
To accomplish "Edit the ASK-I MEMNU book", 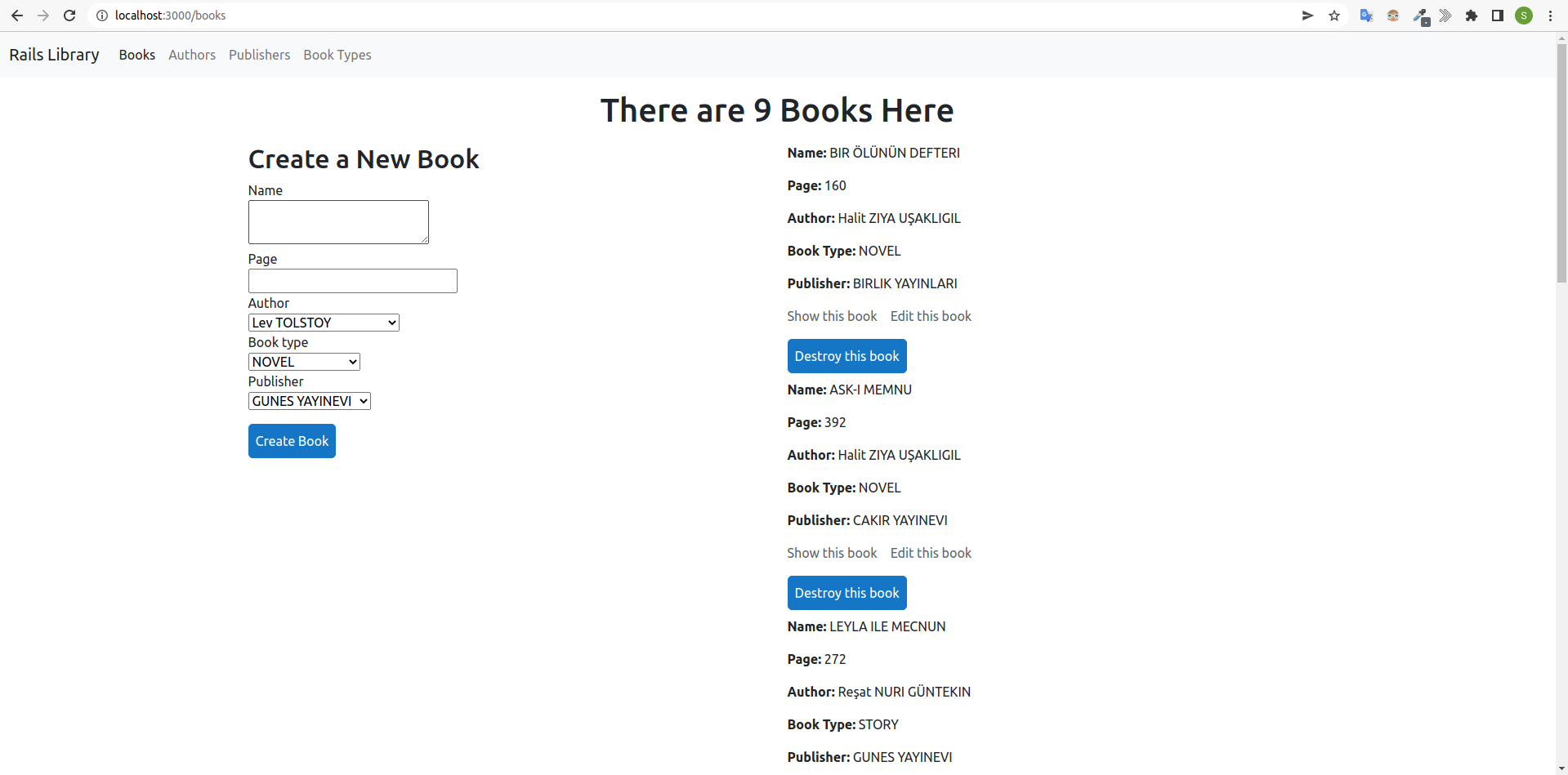I will tap(931, 553).
